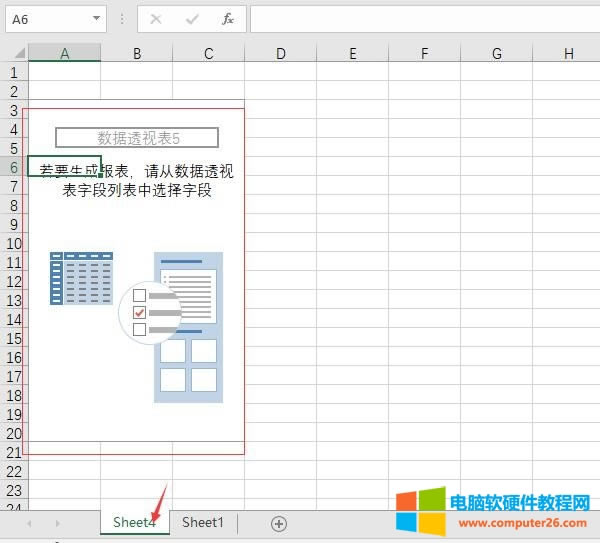This screenshot has height=543, width=600.
Task: Select column D header
Action: pos(281,54)
